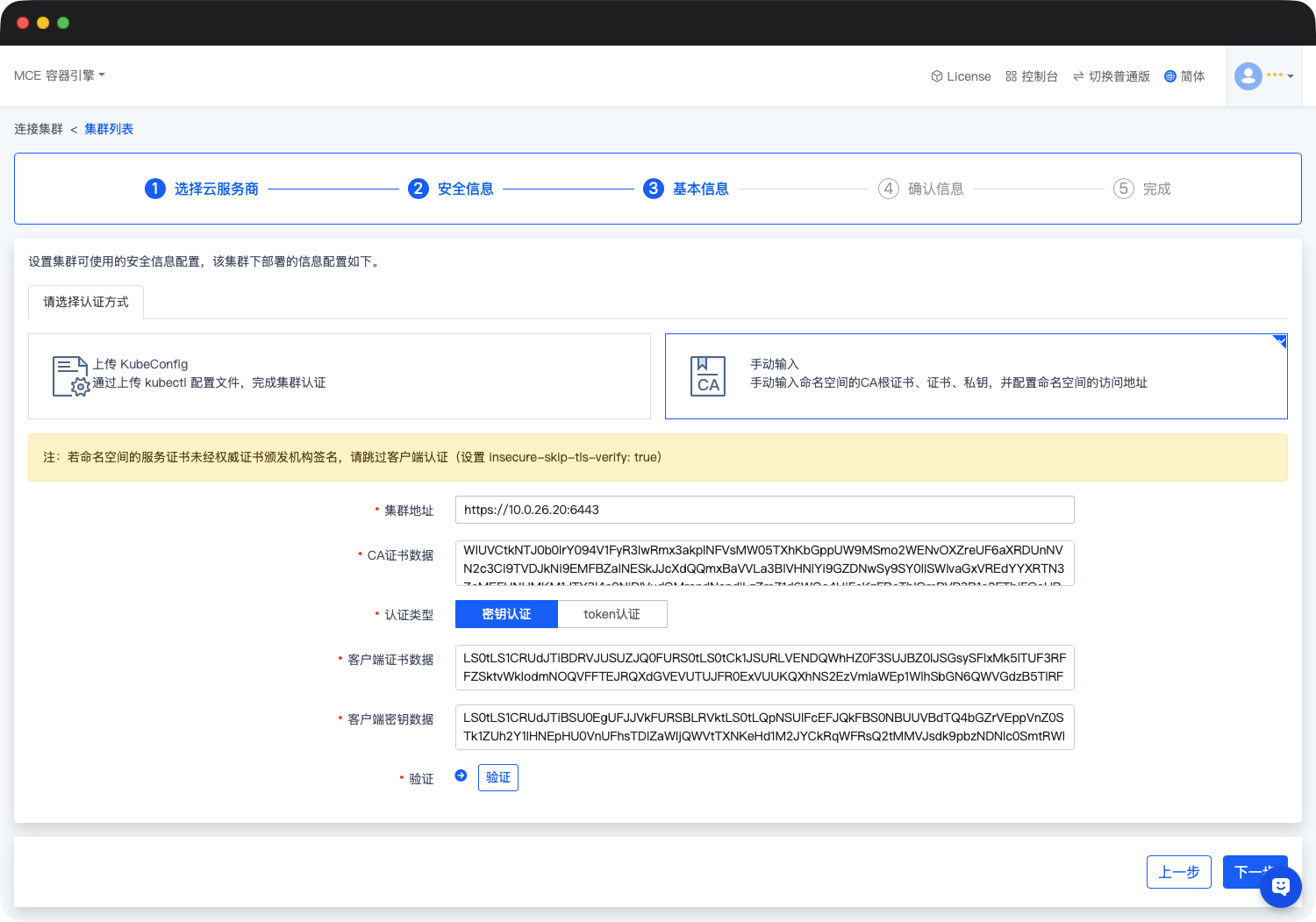Click the user avatar icon

pos(1248,76)
